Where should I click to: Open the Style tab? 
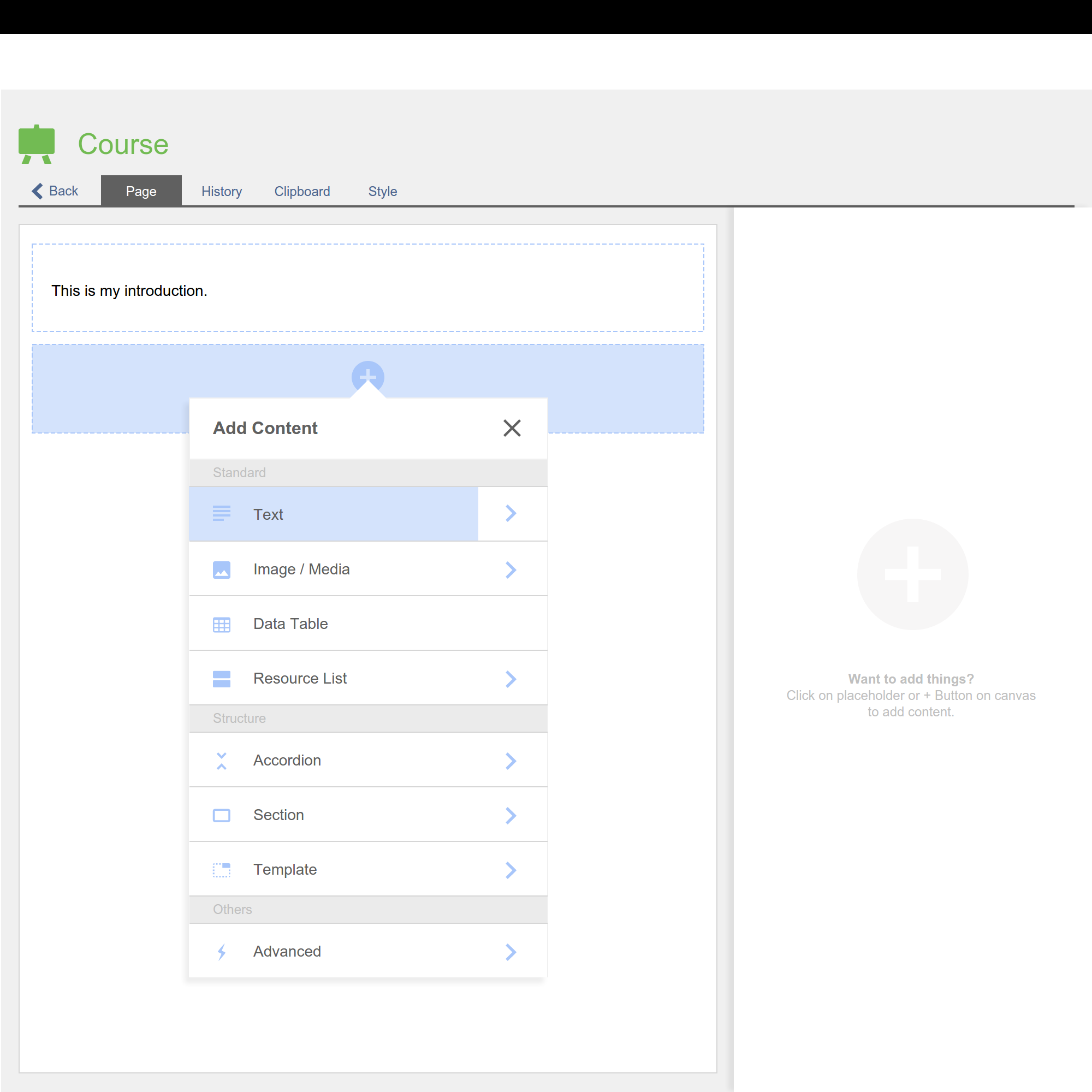click(x=383, y=192)
